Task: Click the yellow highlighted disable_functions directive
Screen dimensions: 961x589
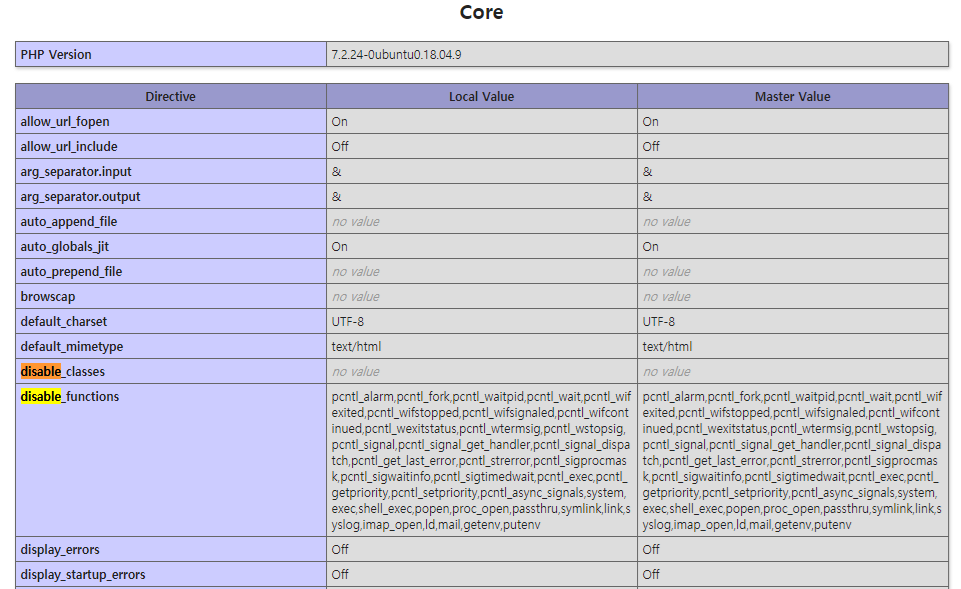Action: (70, 397)
